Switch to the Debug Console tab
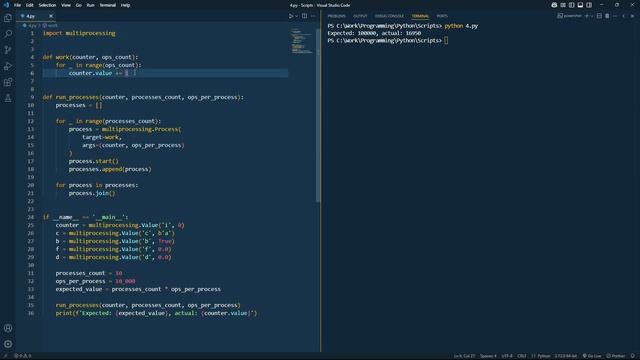This screenshot has width=640, height=360. [389, 16]
